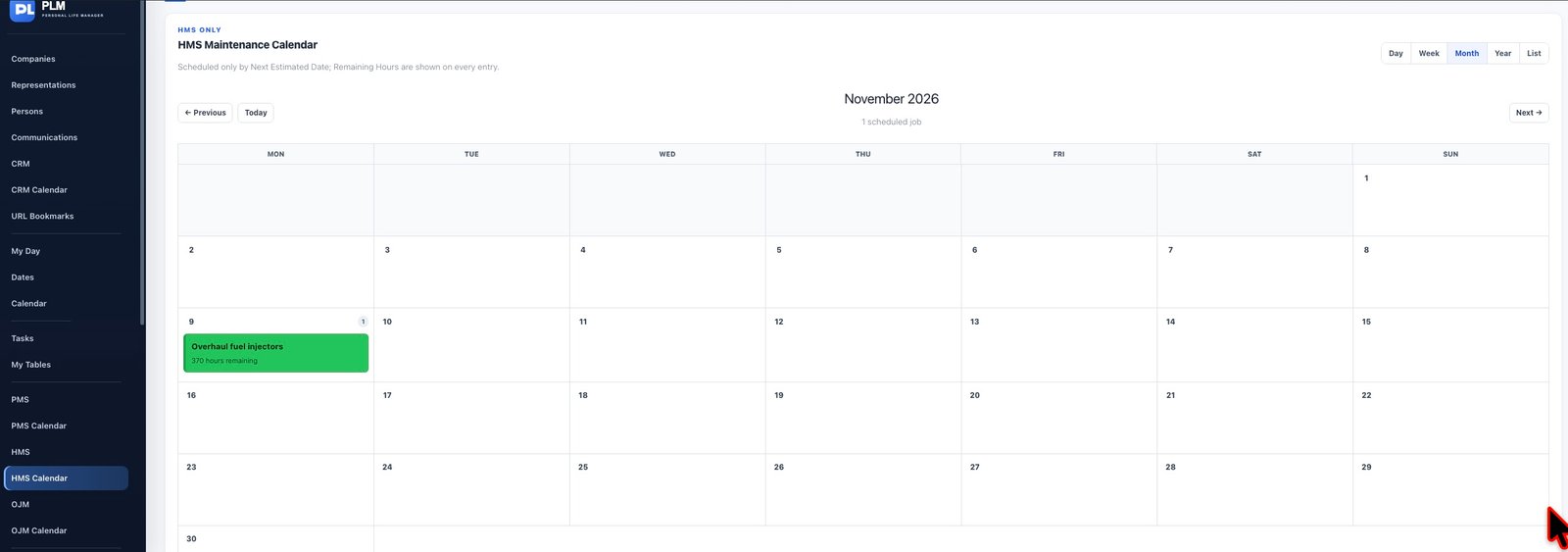This screenshot has width=1568, height=552.
Task: Click SAT column header
Action: pyautogui.click(x=1254, y=154)
